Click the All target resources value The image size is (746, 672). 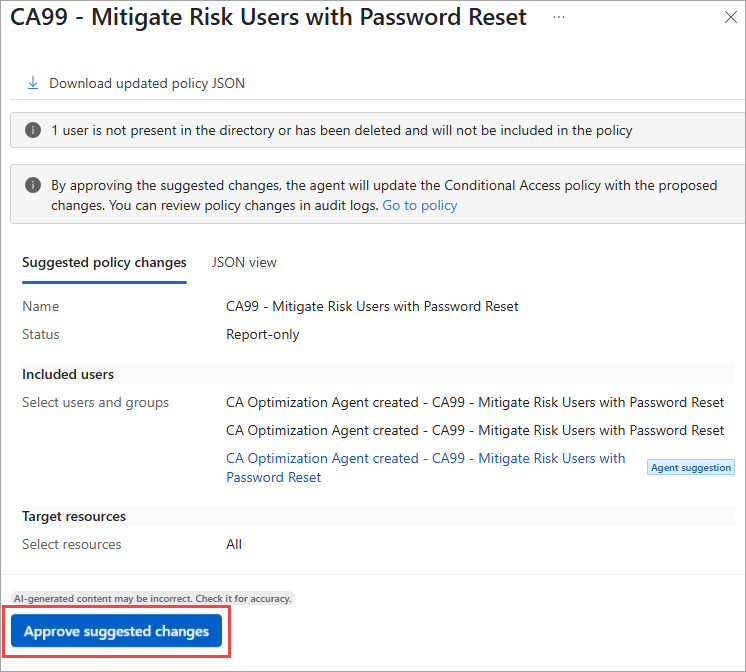click(234, 544)
